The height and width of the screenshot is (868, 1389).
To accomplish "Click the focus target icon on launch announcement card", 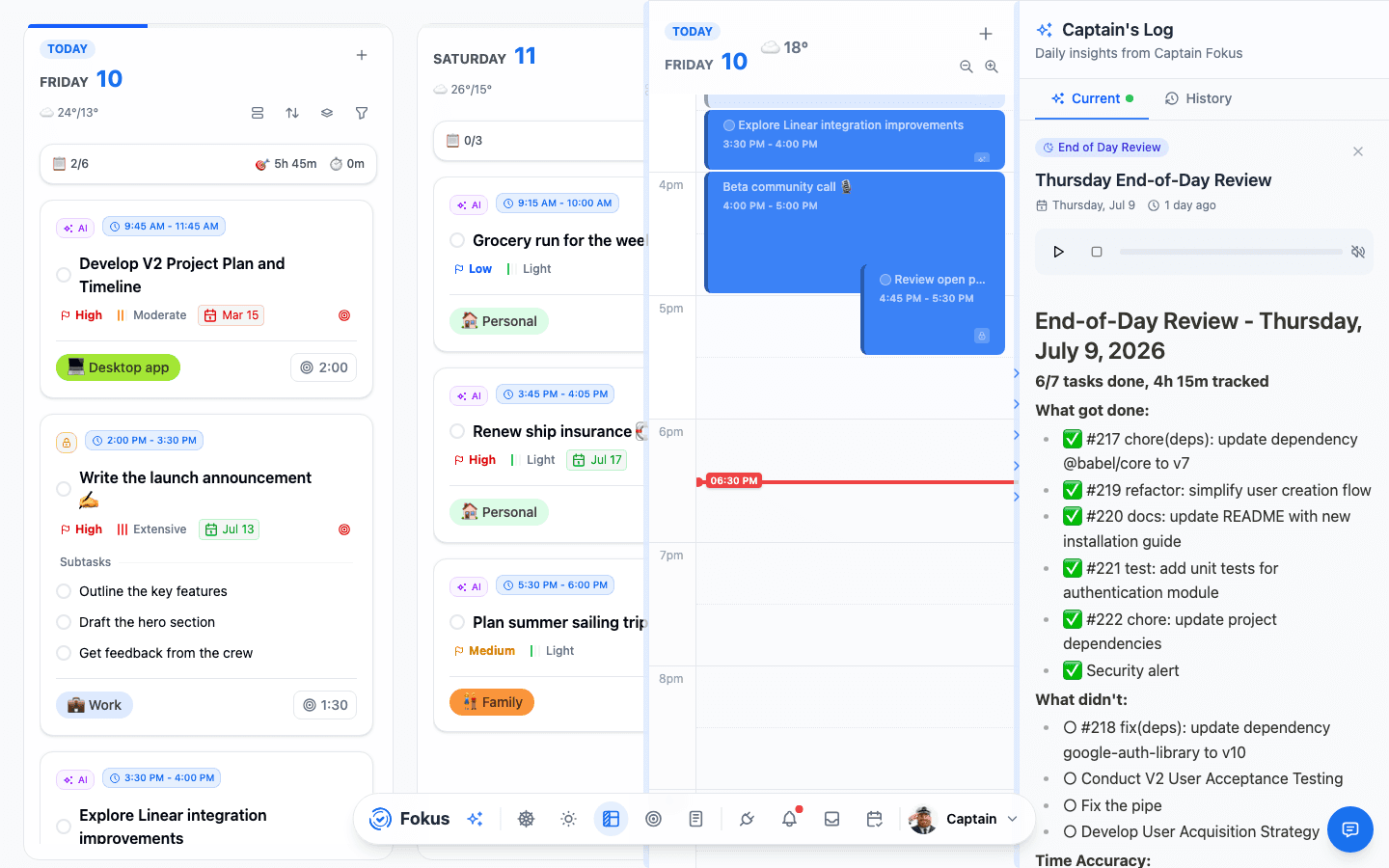I will tap(344, 529).
